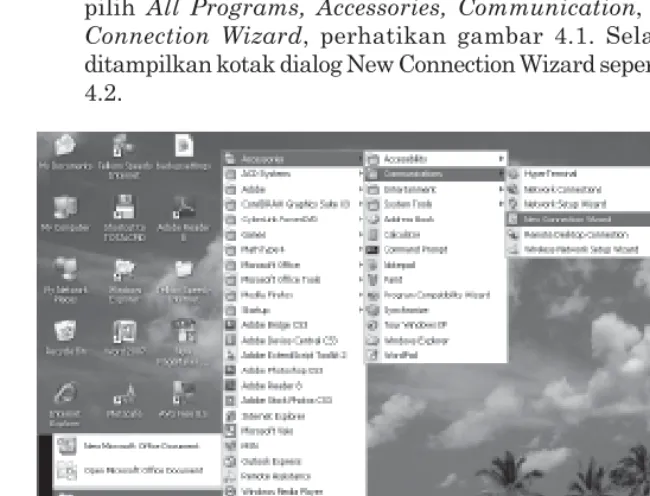Image resolution: width=650 pixels, height=496 pixels.
Task: Choose New Connection Wizard menu entry
Action: coord(578,219)
